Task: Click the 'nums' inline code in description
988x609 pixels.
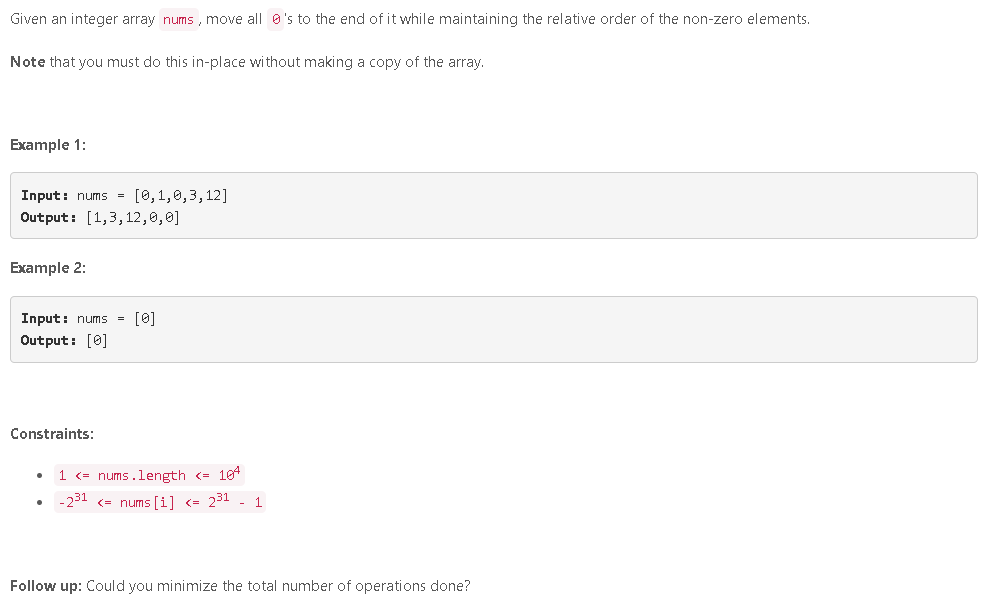Action: point(178,20)
